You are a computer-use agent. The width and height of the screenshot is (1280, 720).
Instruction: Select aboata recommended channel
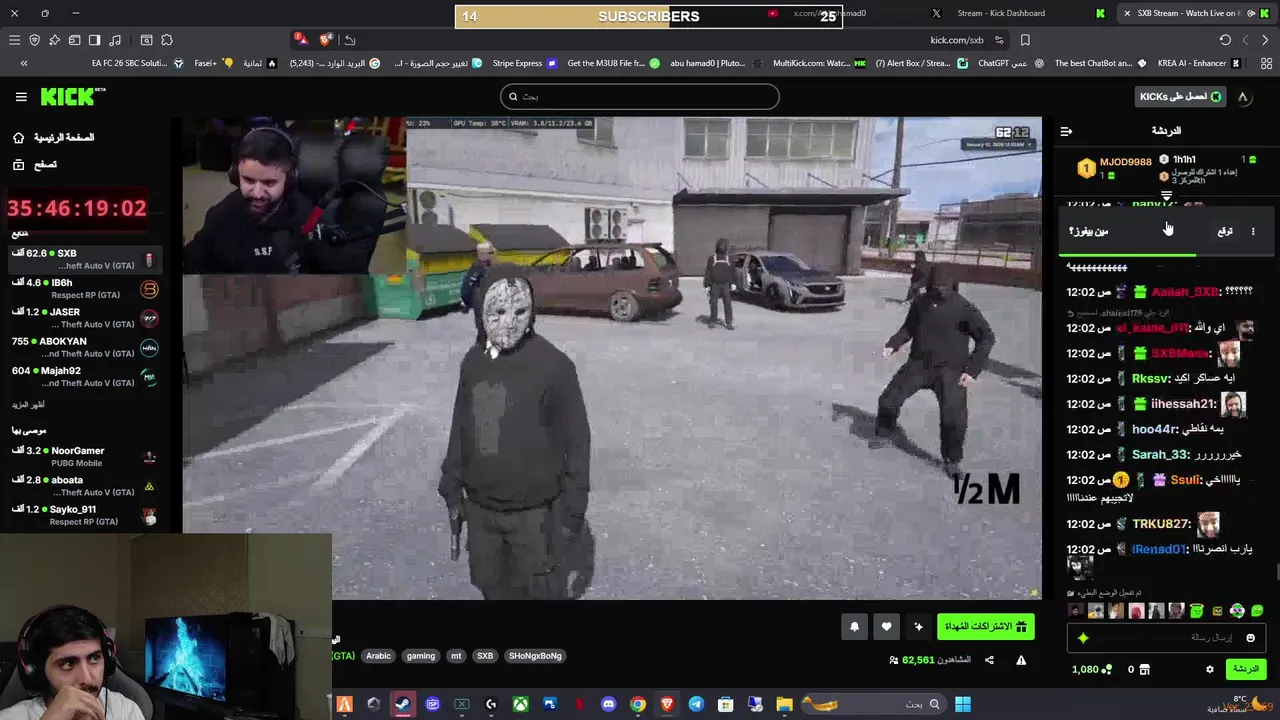(85, 486)
